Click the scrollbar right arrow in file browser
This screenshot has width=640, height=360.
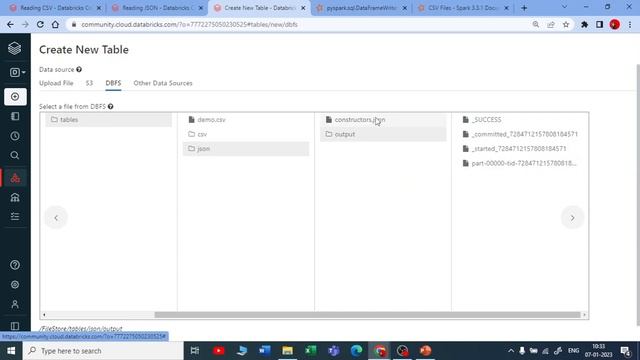tap(584, 315)
